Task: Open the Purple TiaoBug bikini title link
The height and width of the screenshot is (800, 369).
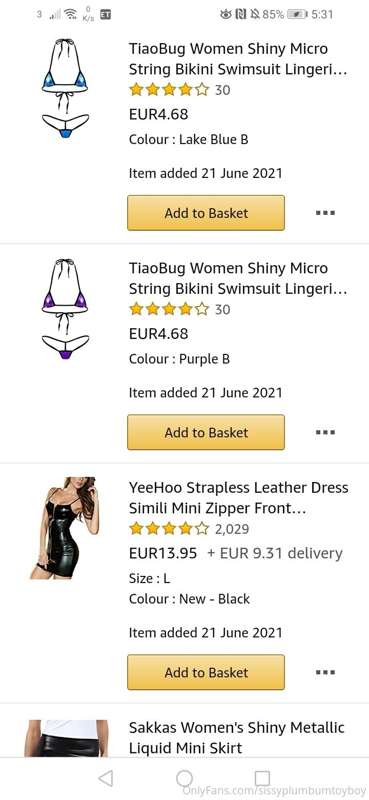Action: [238, 278]
